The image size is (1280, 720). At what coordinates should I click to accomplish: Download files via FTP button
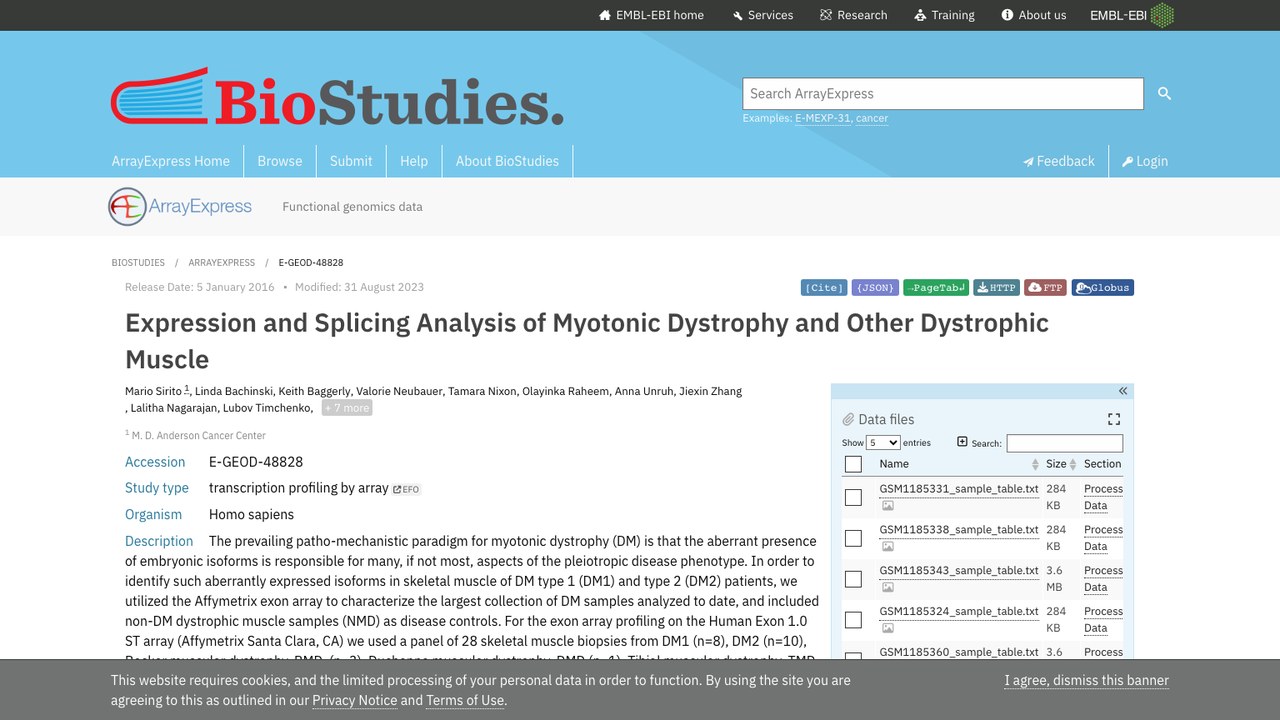[x=1046, y=288]
